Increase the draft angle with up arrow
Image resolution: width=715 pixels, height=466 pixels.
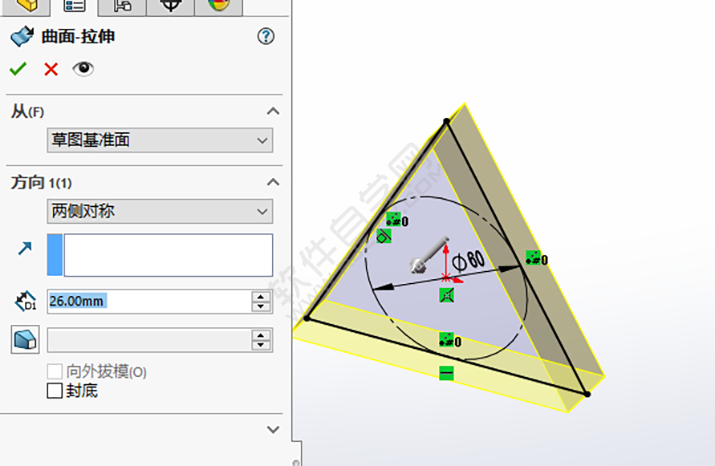pos(261,335)
